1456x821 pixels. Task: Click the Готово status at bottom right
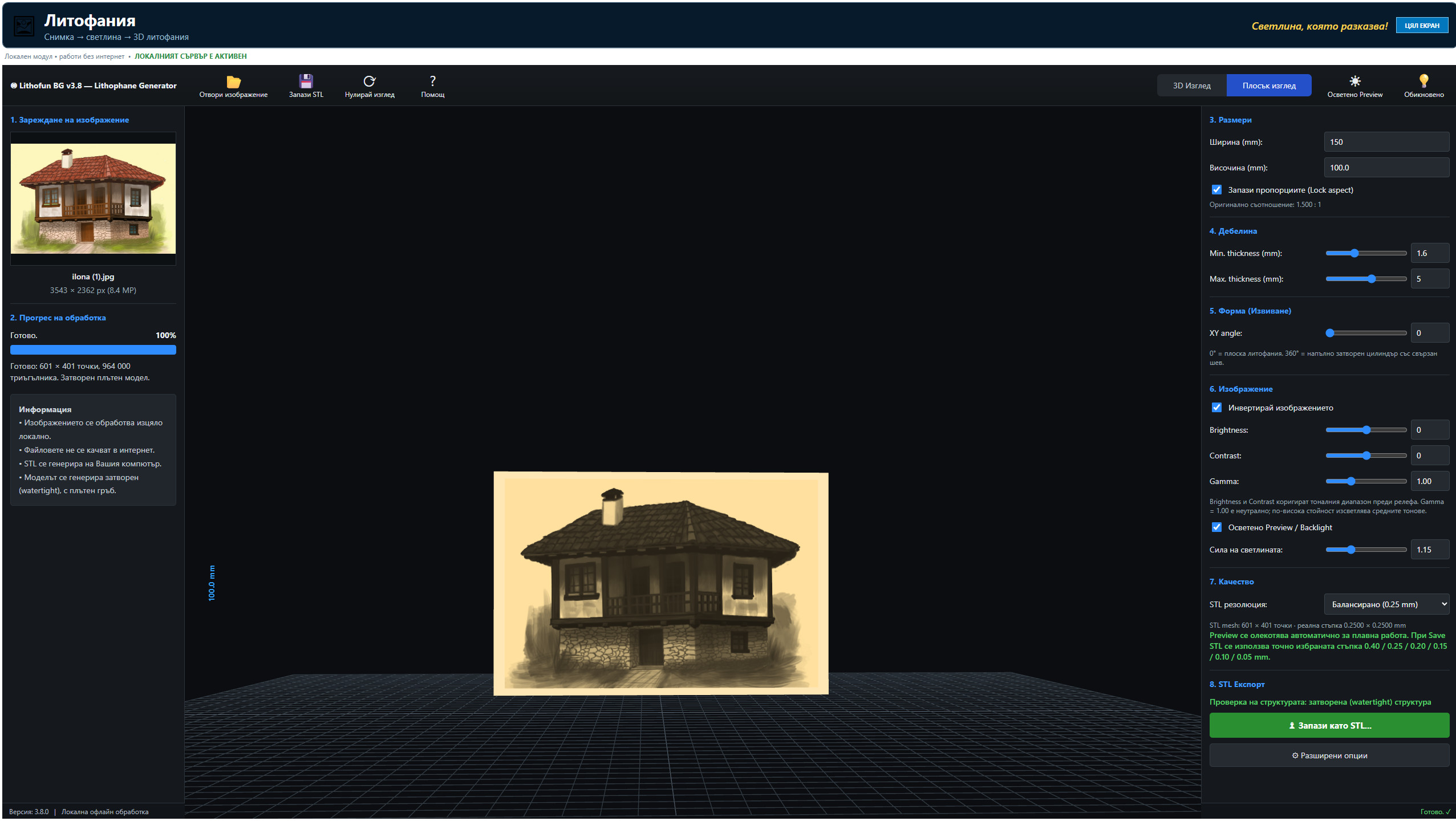tap(1435, 812)
